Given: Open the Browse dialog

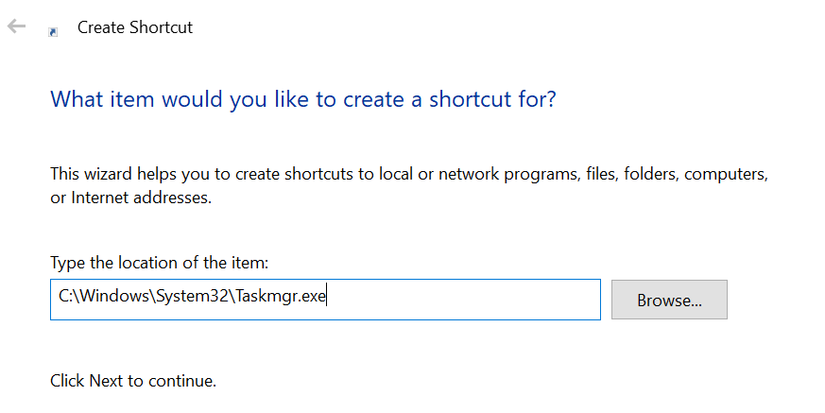Looking at the screenshot, I should coord(669,299).
